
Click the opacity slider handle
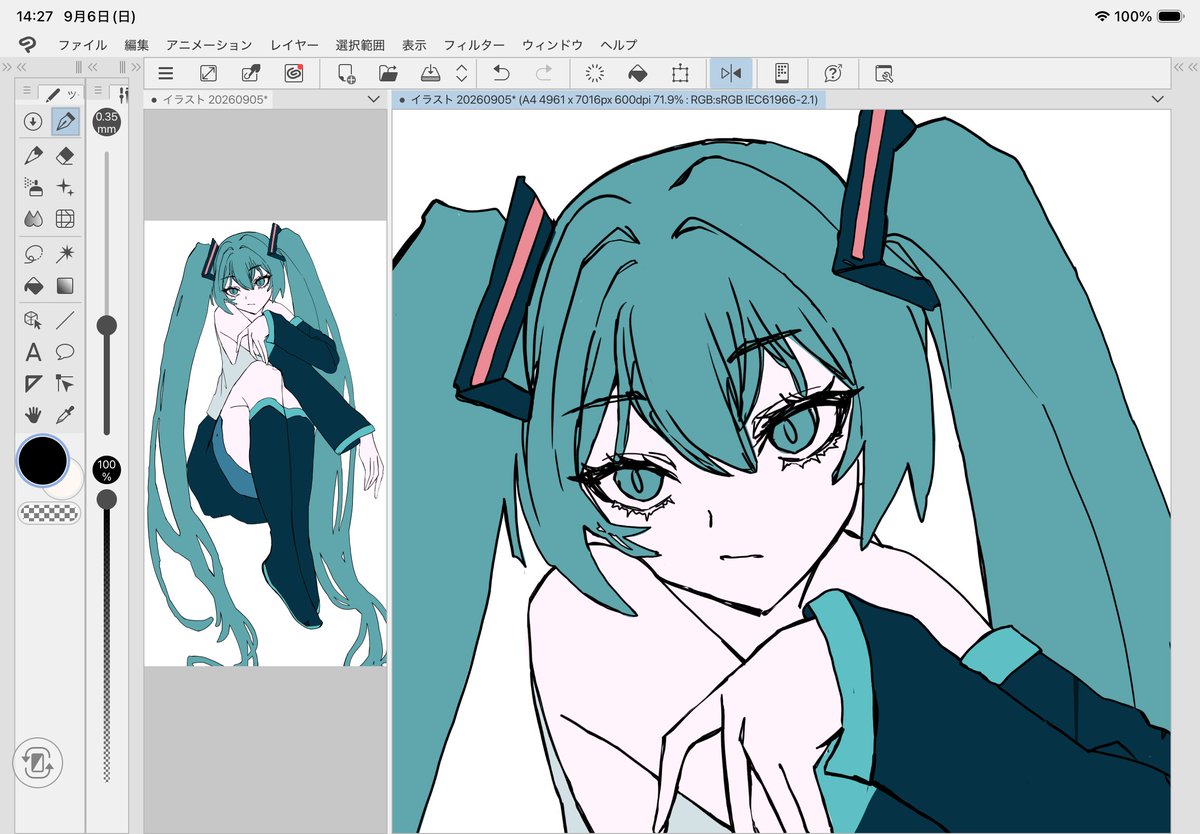click(x=106, y=498)
